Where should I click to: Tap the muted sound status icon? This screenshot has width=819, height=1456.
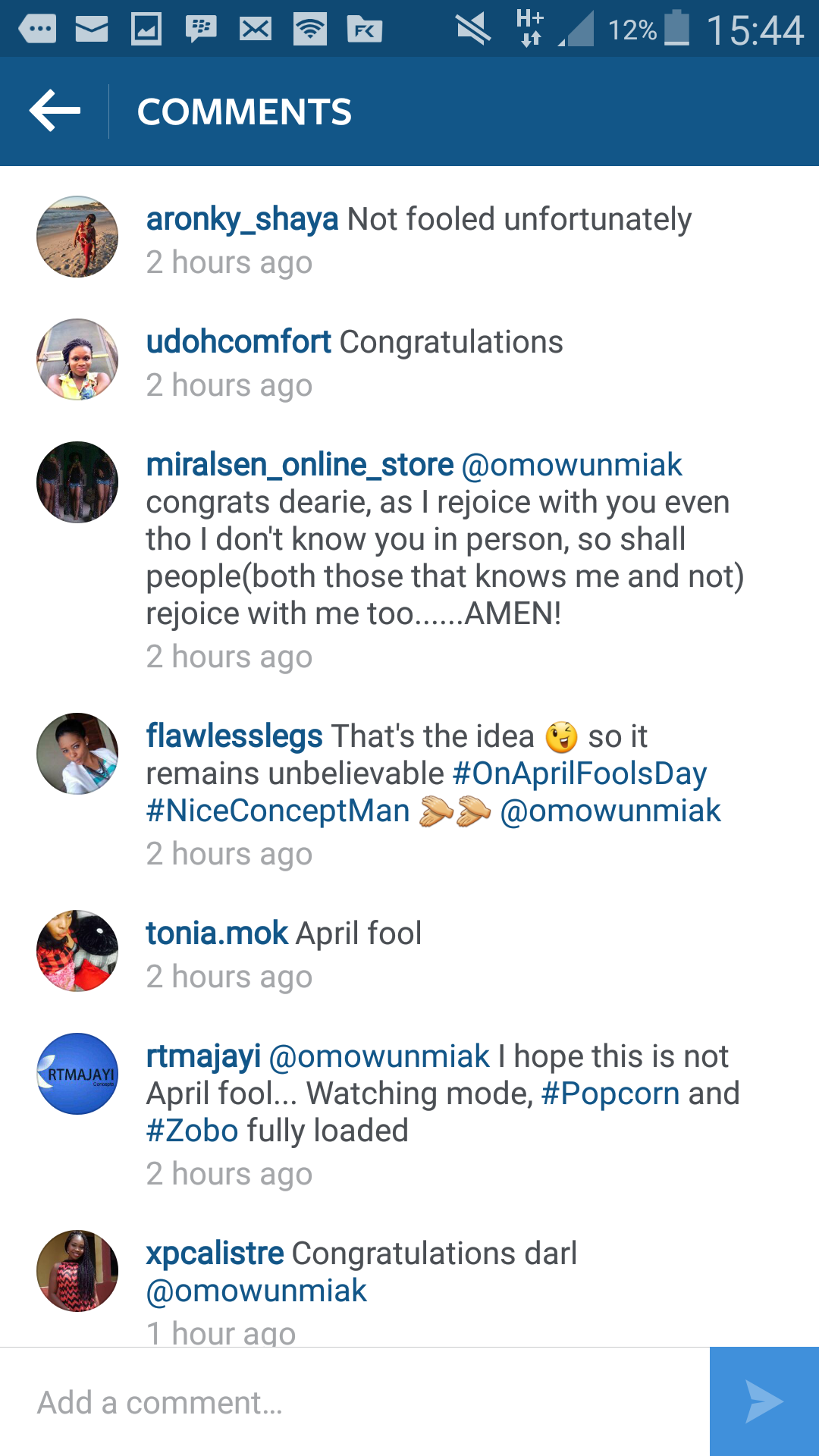[x=473, y=30]
